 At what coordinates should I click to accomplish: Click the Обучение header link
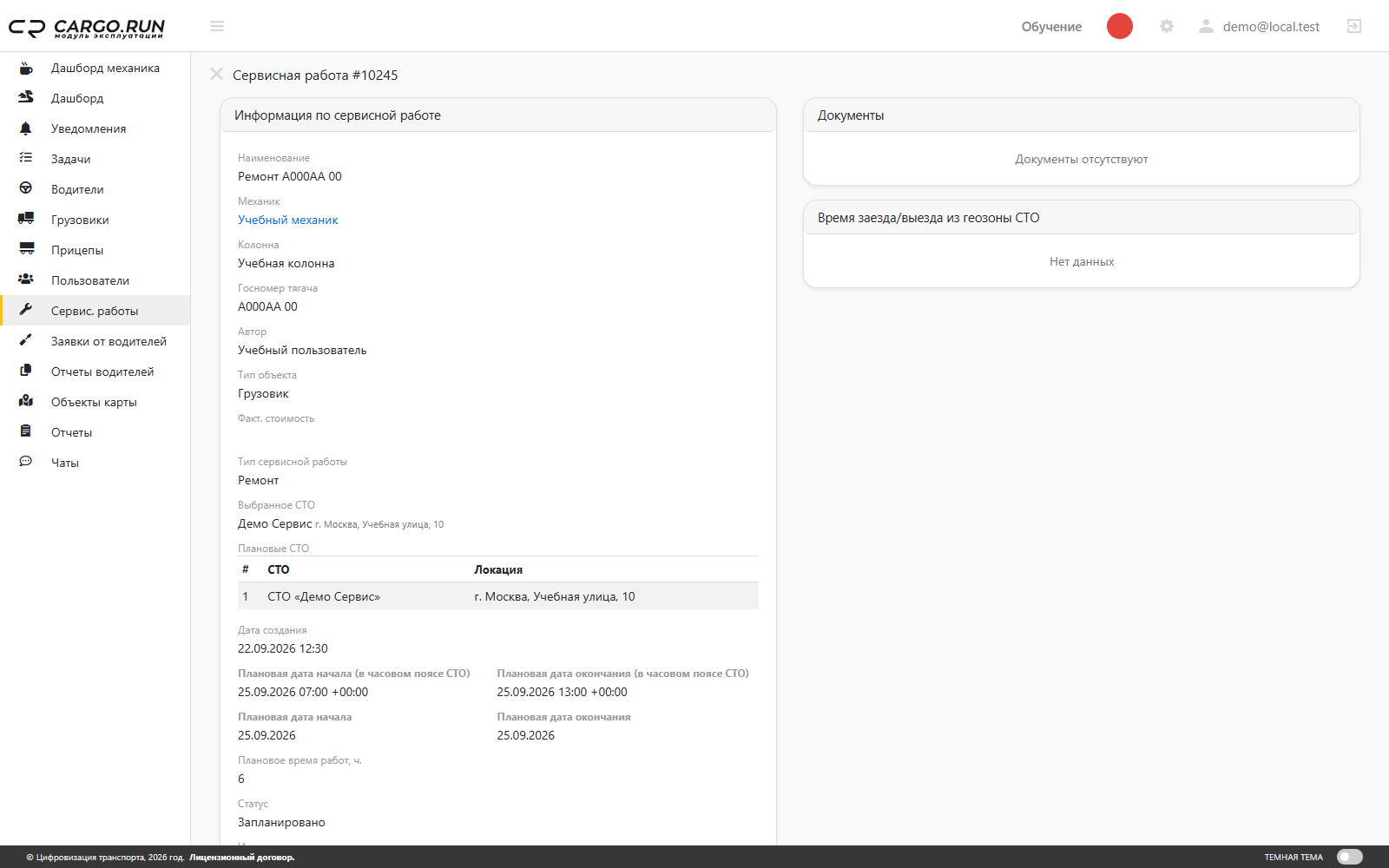click(x=1051, y=27)
